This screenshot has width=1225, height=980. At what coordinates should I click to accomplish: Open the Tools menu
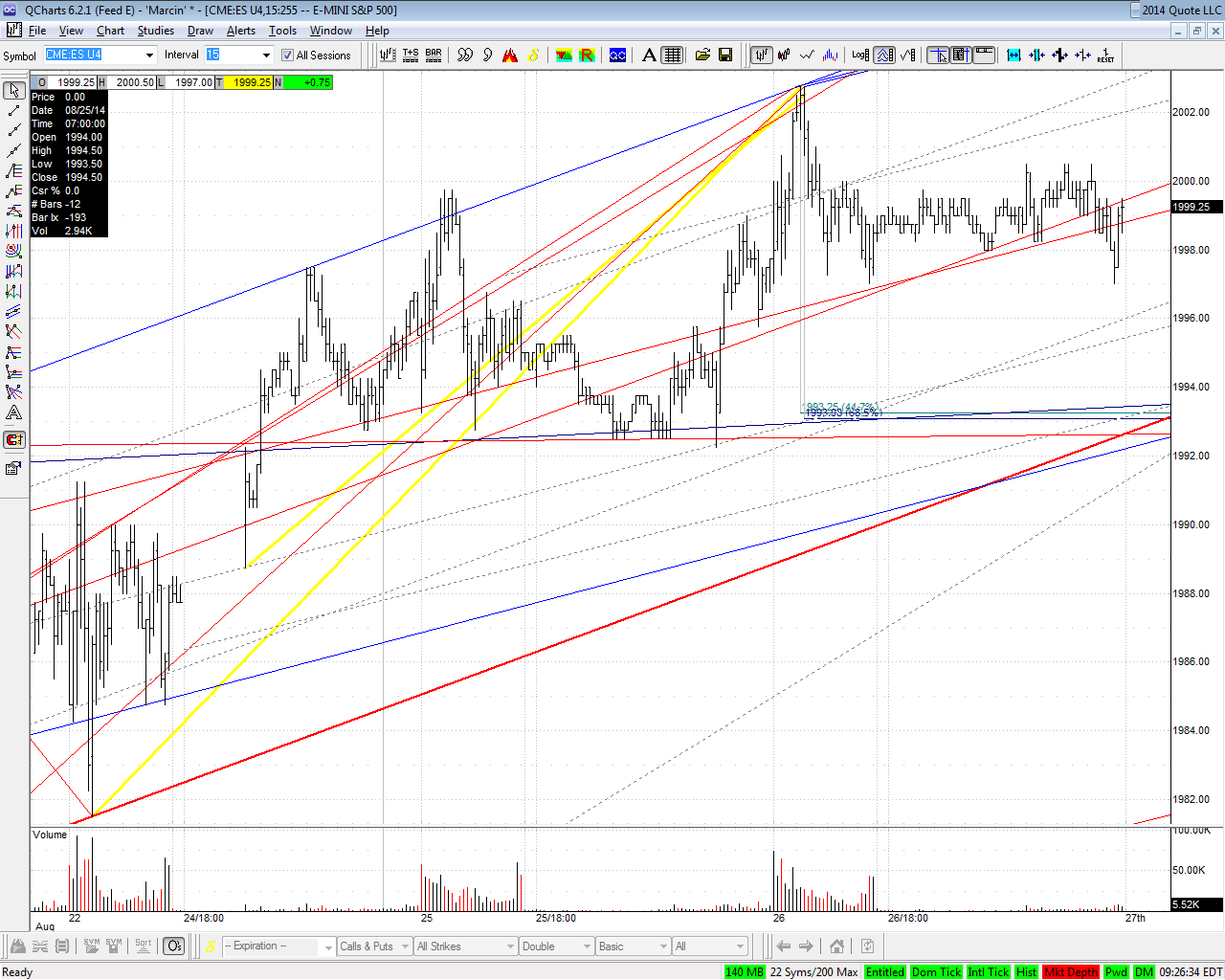click(x=282, y=31)
